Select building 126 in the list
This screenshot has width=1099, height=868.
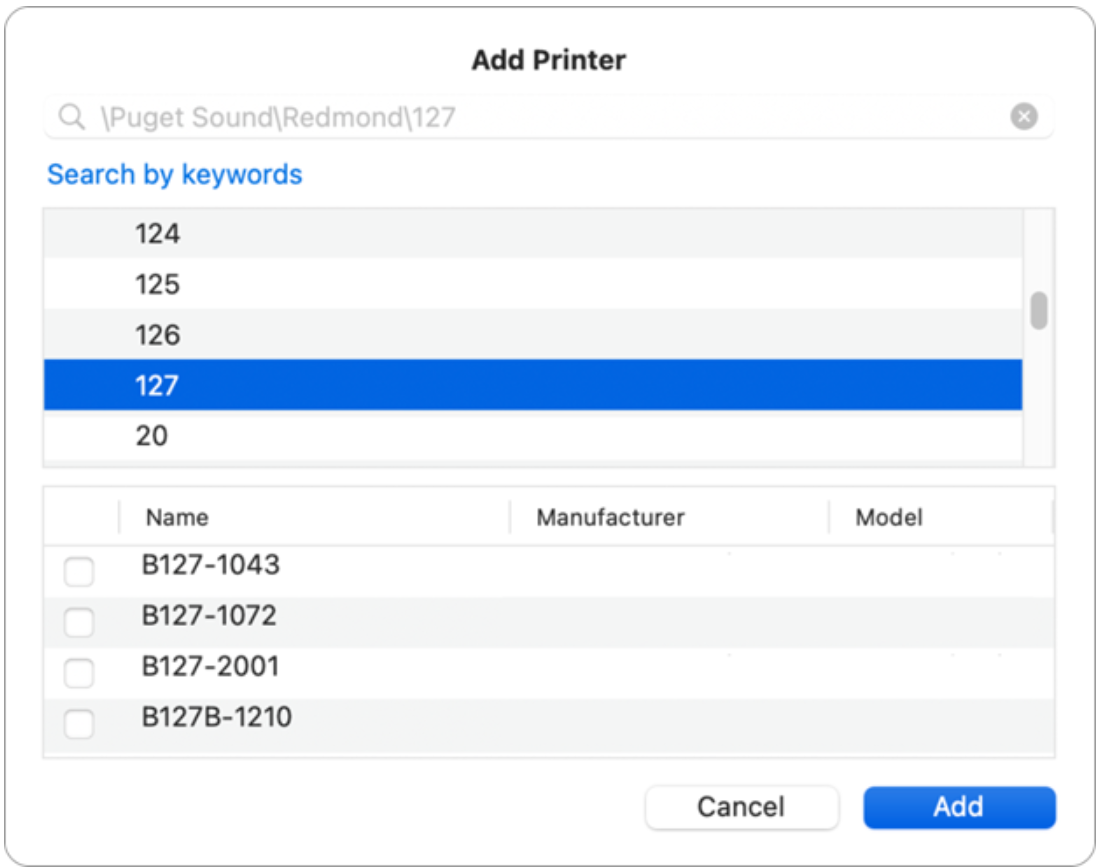[x=158, y=335]
